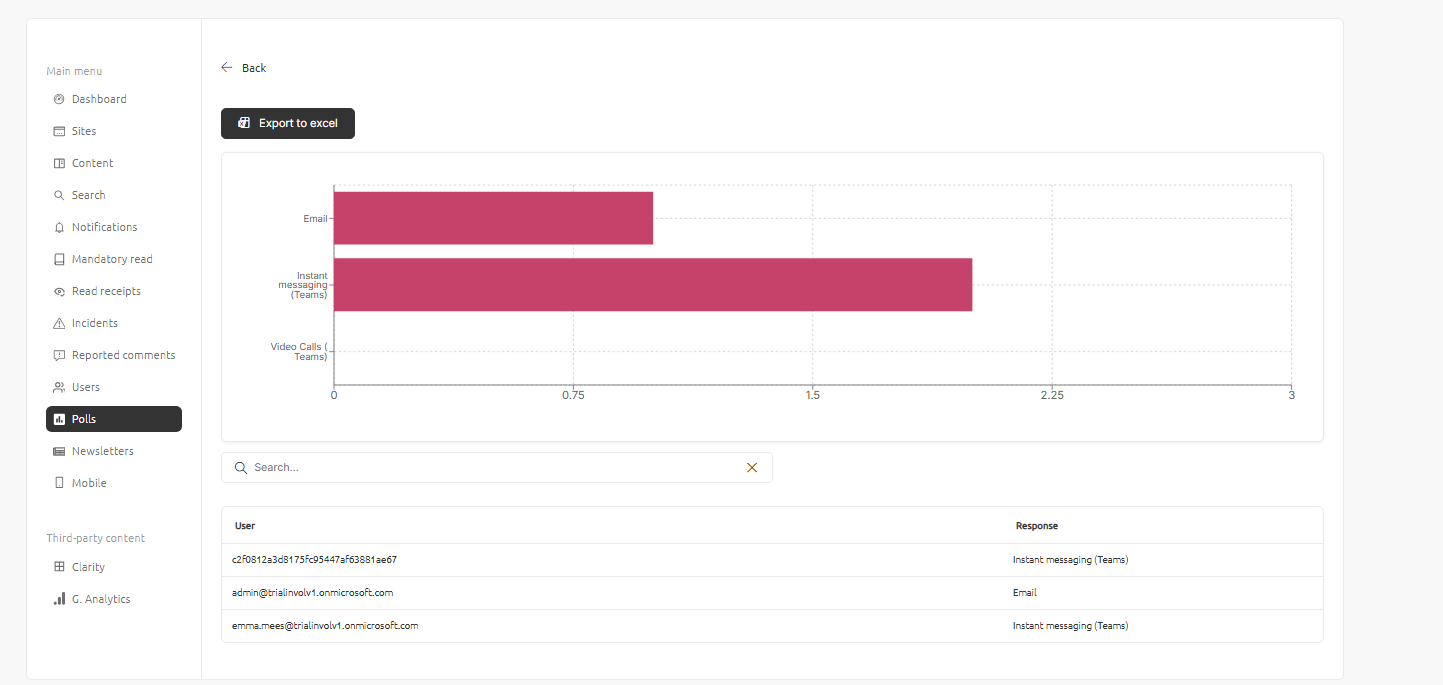Image resolution: width=1443 pixels, height=685 pixels.
Task: Click the Incidents warning triangle icon
Action: tap(59, 323)
